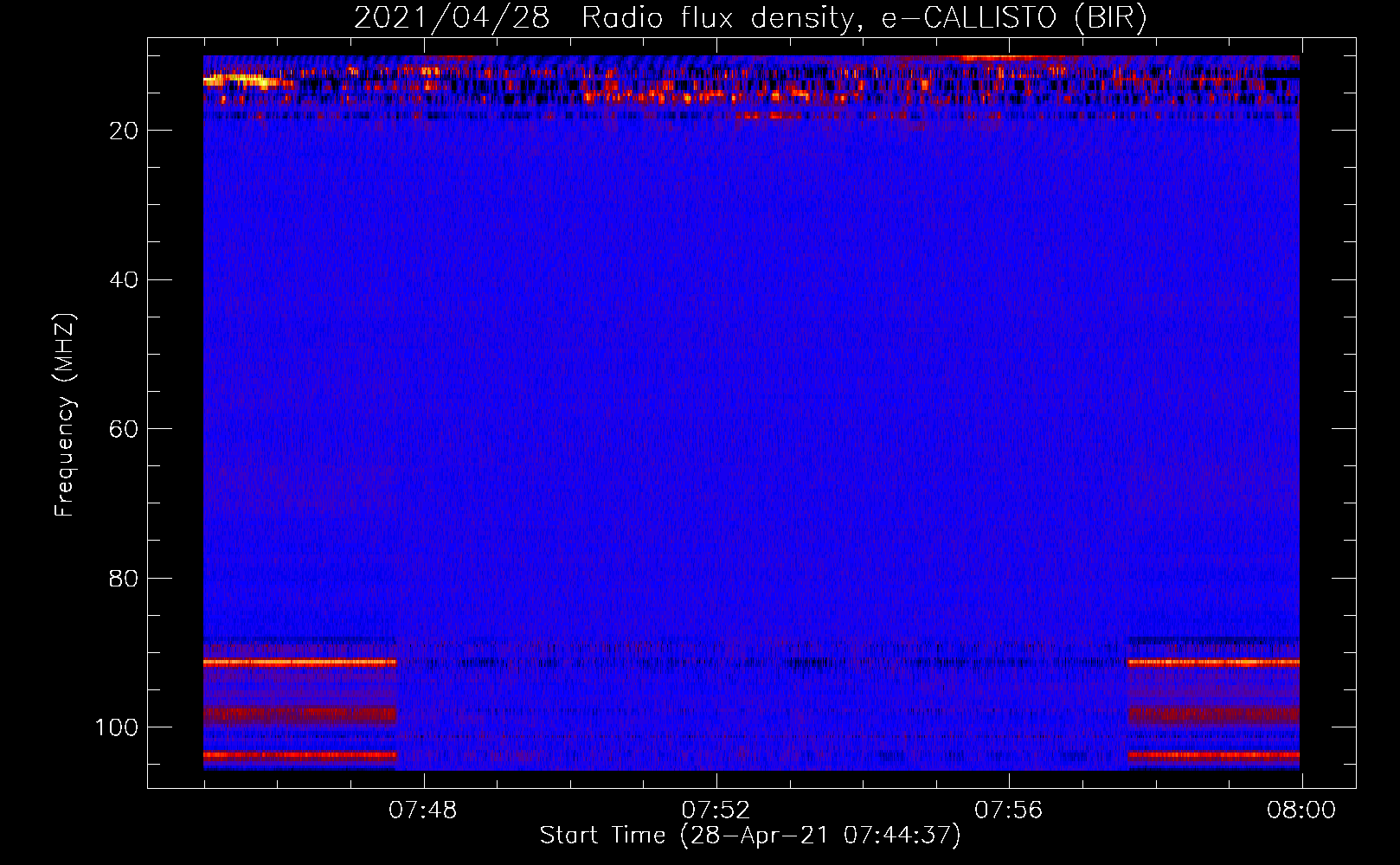Click the 07:52 time tick label
This screenshot has height=865, width=1400.
click(716, 811)
